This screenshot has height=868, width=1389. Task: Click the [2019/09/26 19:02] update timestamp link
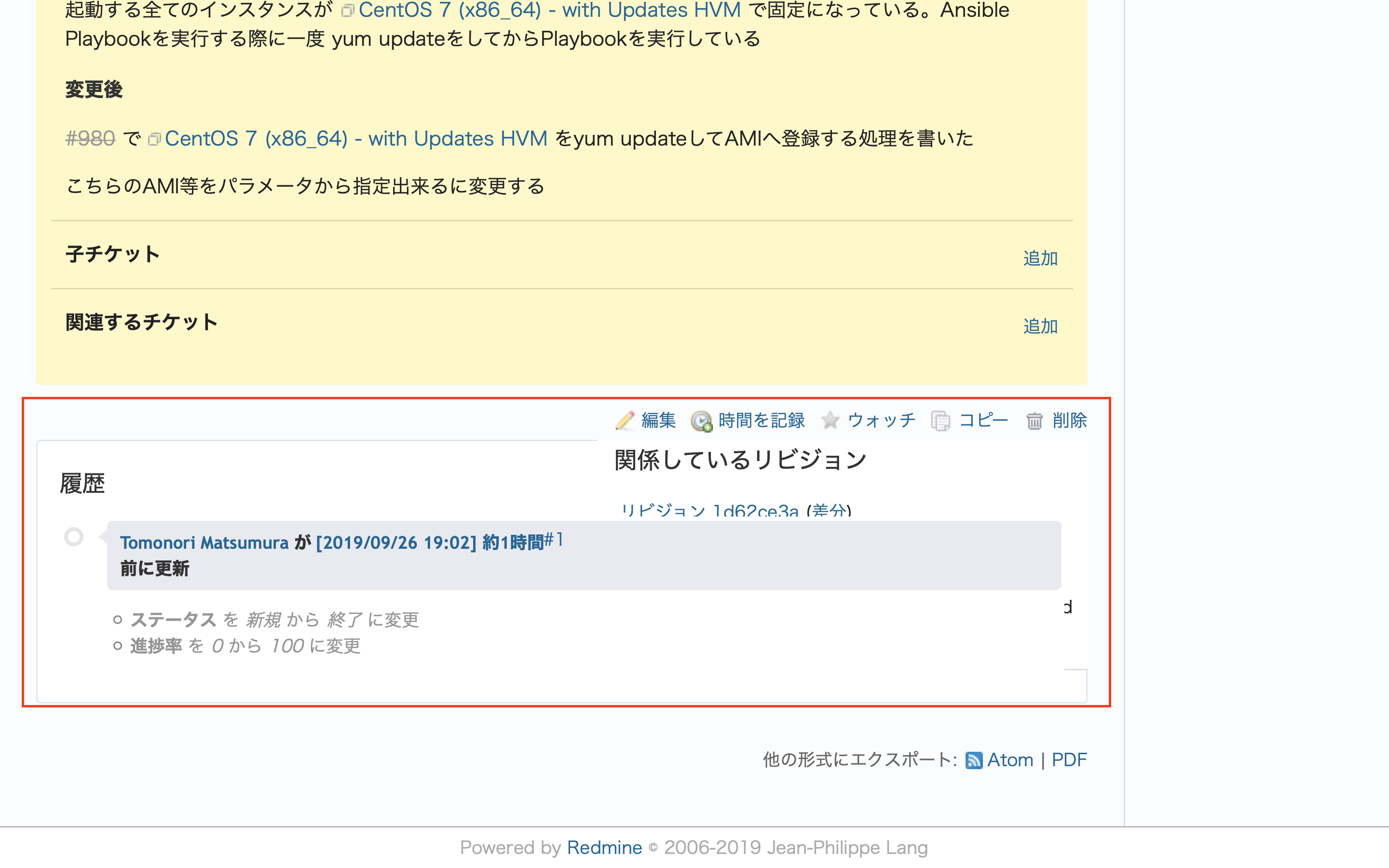[x=395, y=542]
